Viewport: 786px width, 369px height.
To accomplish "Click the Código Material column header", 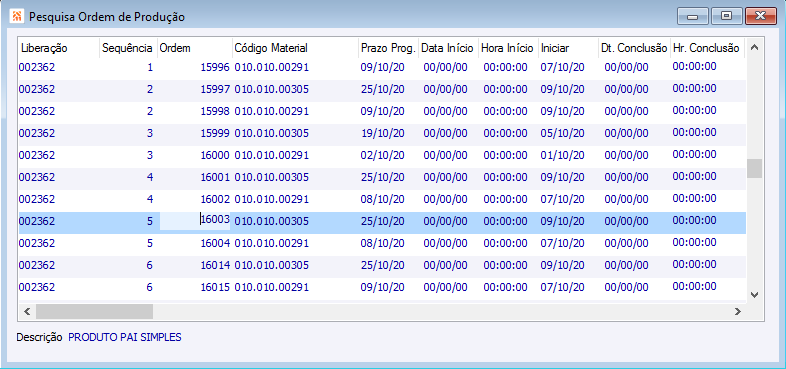I will 295,48.
